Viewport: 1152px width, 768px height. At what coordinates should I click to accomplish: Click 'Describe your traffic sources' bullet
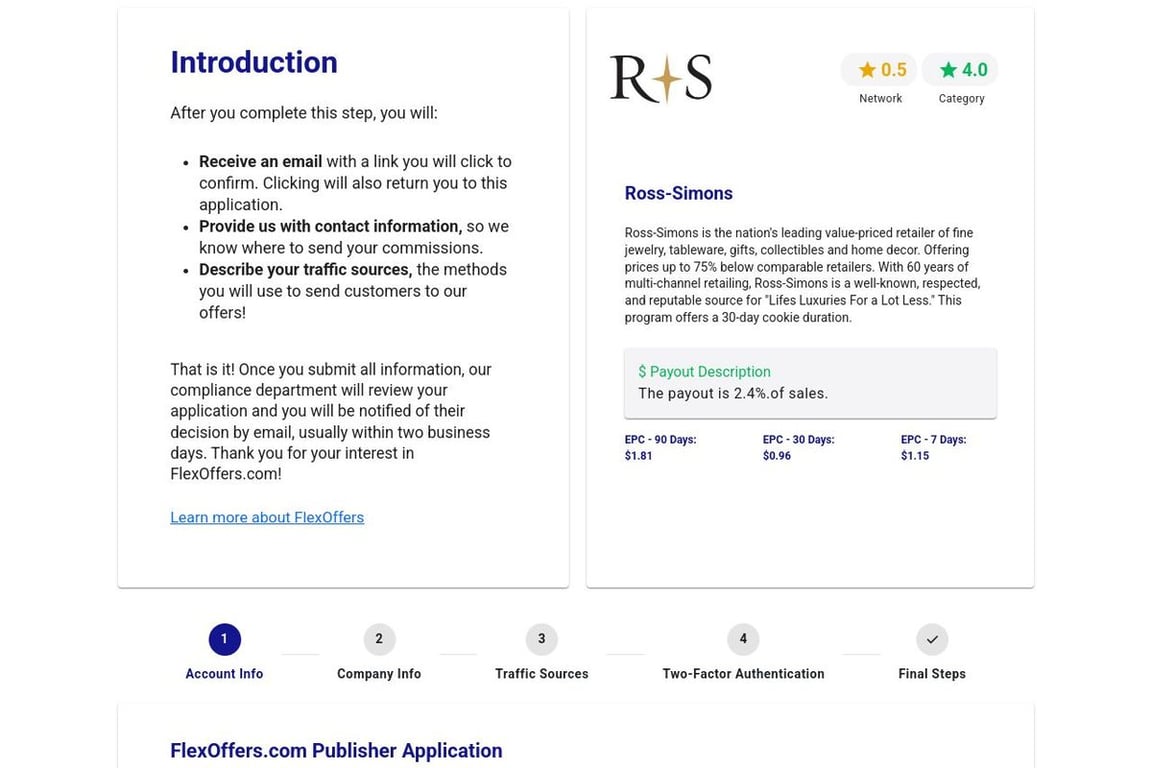click(306, 270)
